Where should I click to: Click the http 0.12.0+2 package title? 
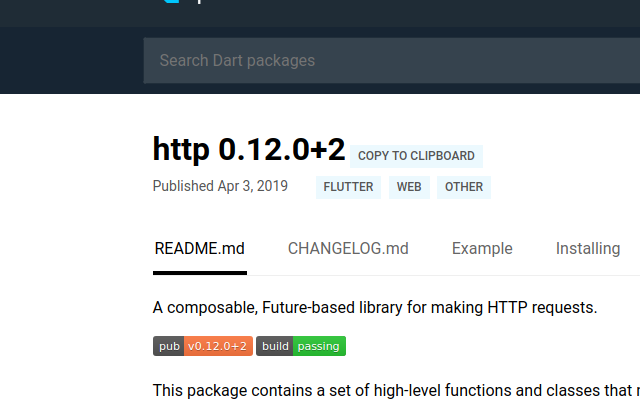249,150
